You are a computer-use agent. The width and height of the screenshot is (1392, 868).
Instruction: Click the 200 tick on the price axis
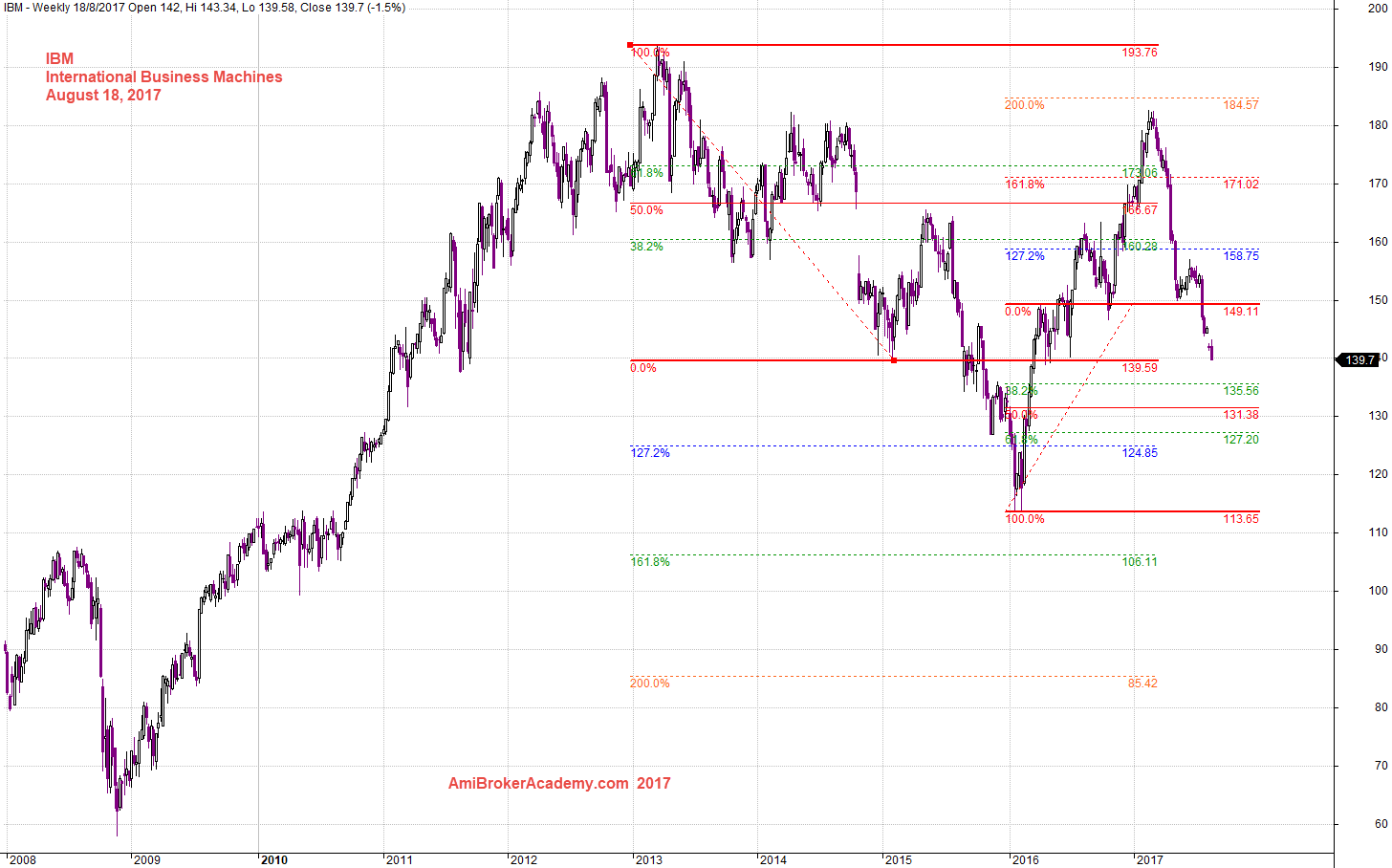pyautogui.click(x=1378, y=9)
